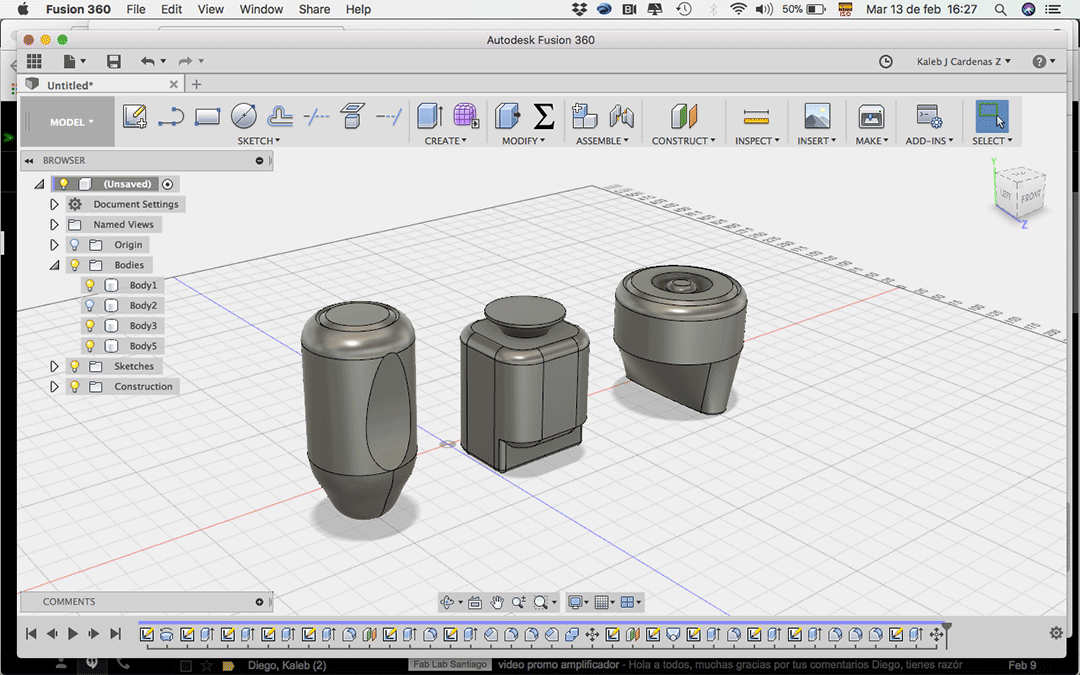This screenshot has height=675, width=1080.
Task: Open the Kaleb J Cardenas Z account menu
Action: pos(963,62)
